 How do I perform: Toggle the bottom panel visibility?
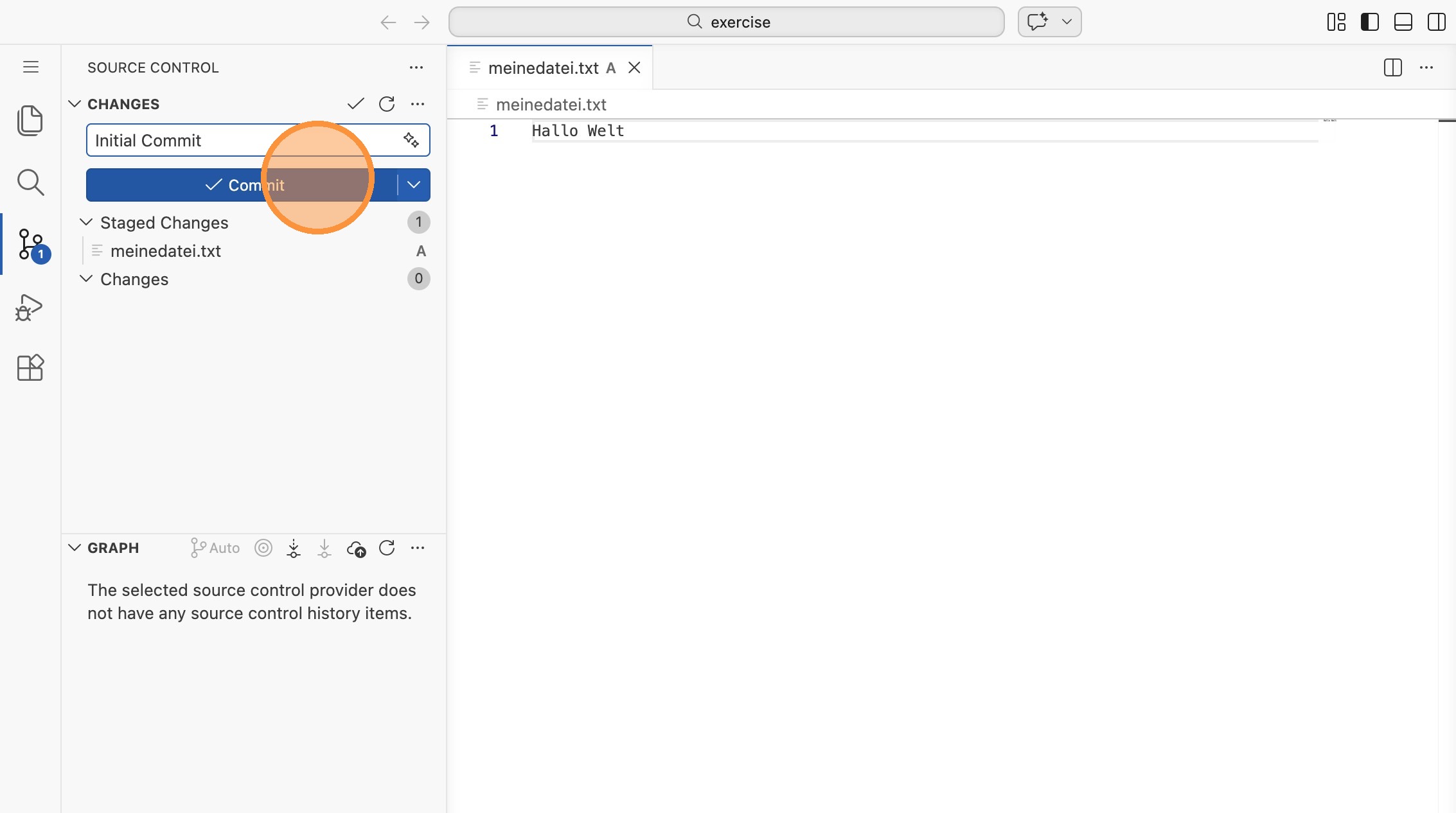1403,22
